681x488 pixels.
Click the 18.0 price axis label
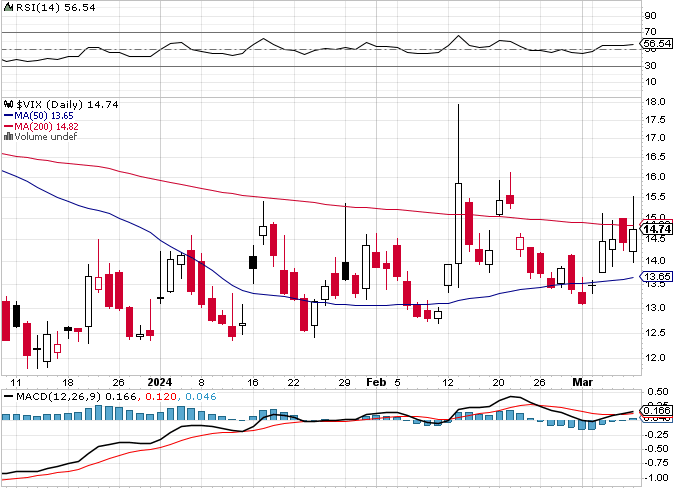pos(656,102)
